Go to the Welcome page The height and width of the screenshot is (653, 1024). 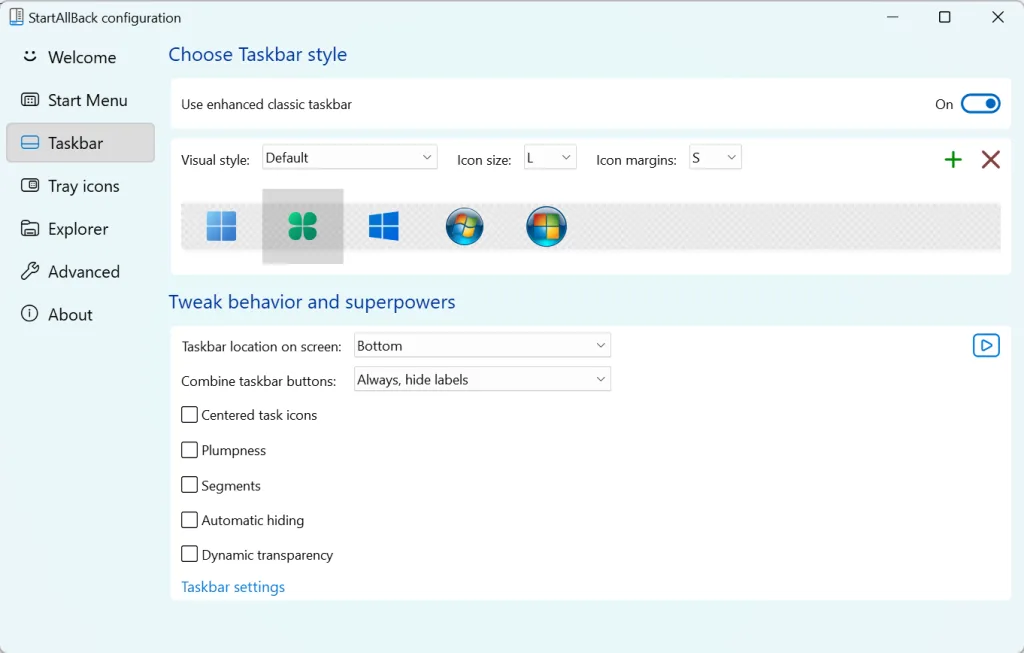point(80,57)
